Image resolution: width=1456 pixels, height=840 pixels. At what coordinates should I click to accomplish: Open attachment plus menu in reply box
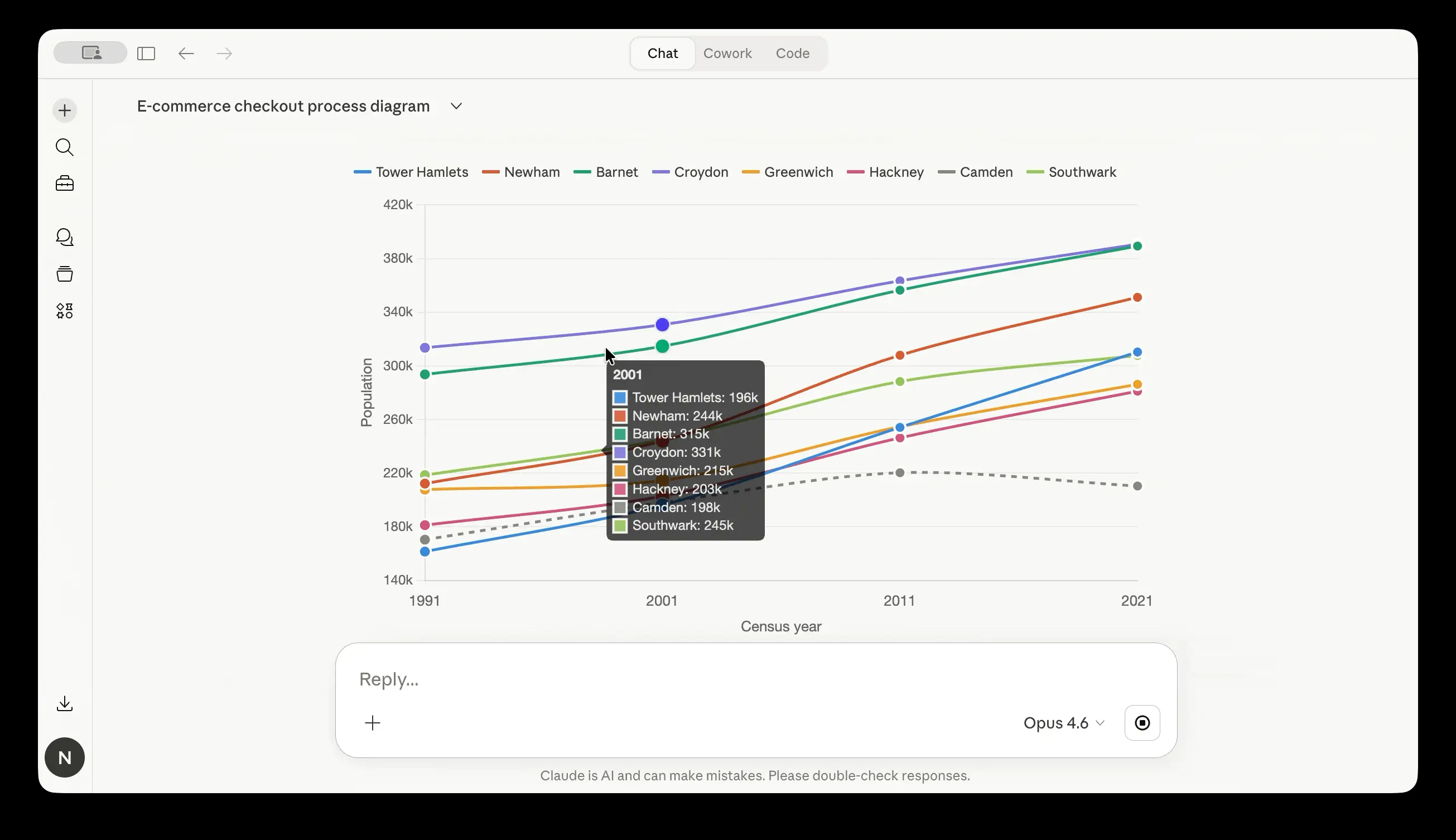373,723
